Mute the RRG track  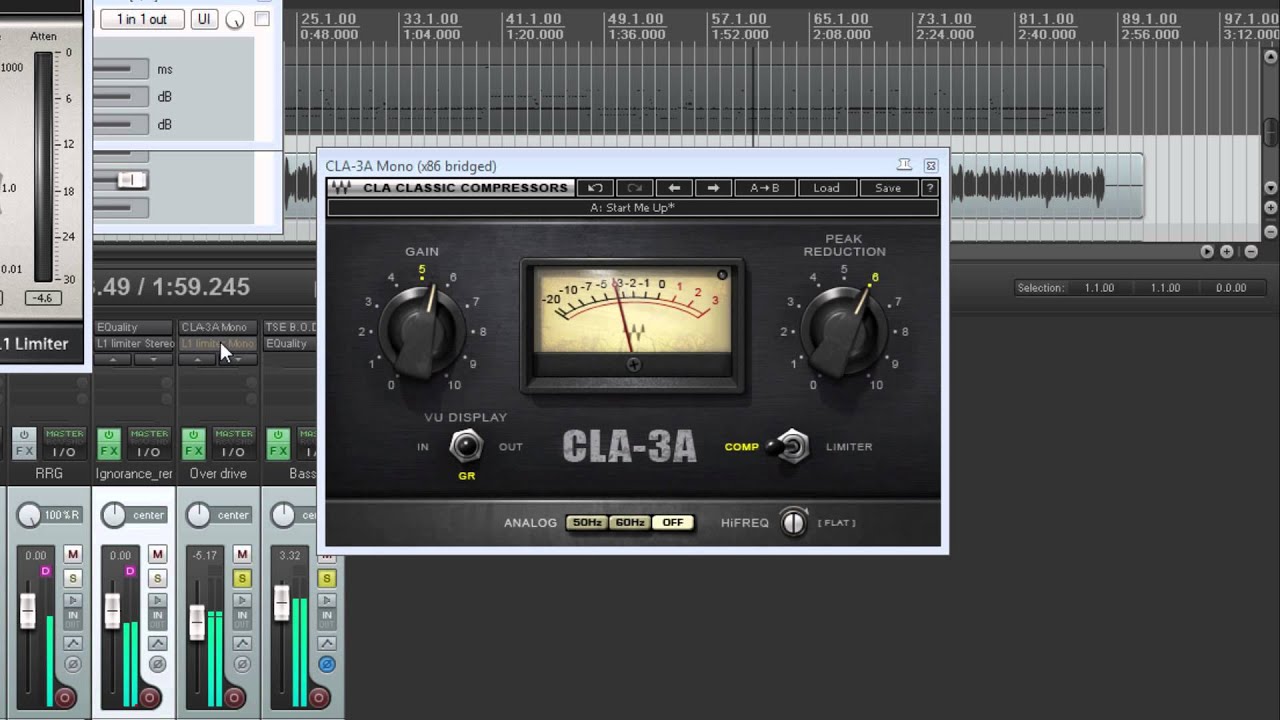pos(73,554)
